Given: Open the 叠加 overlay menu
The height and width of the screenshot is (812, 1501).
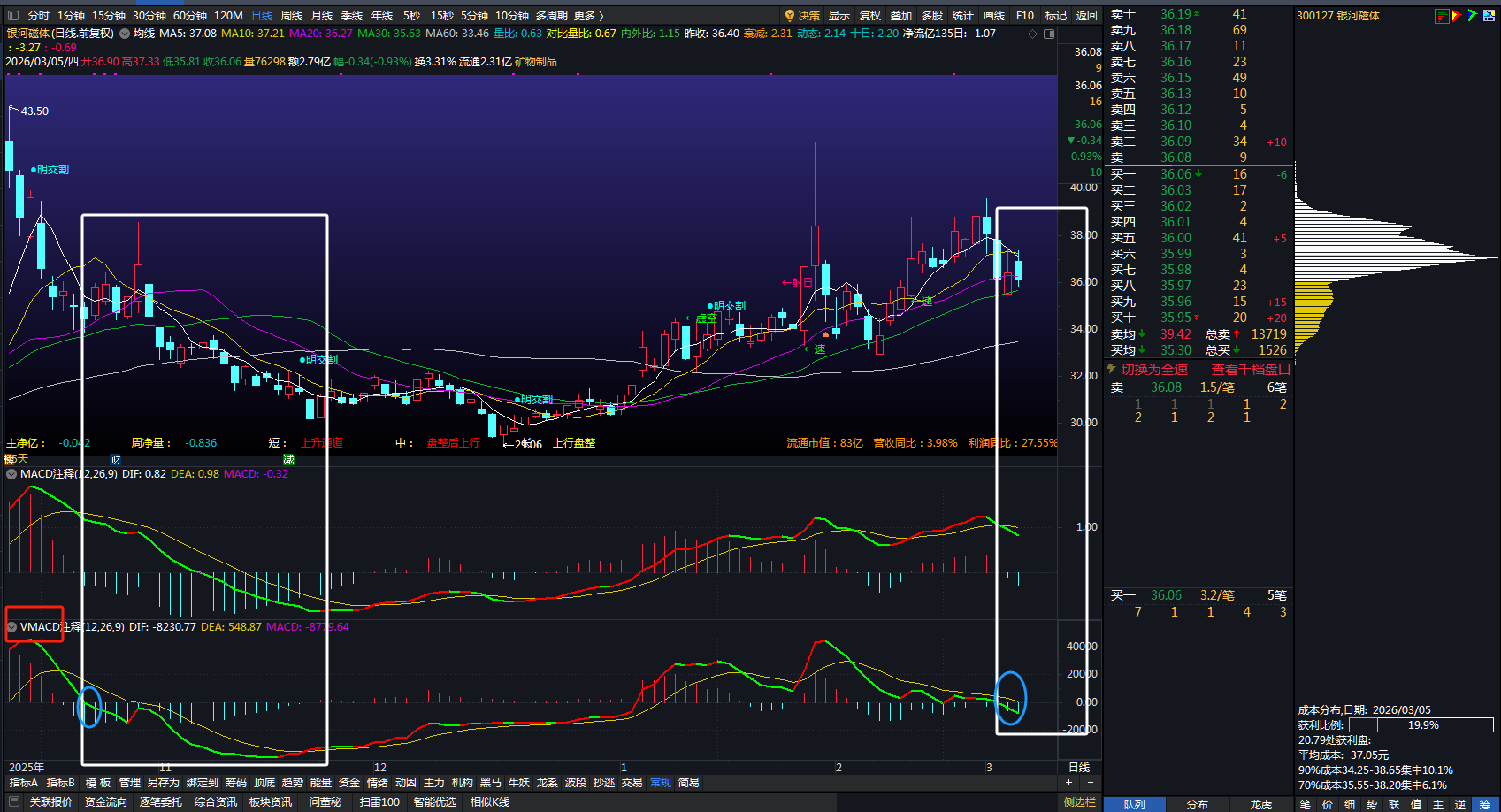Looking at the screenshot, I should pyautogui.click(x=901, y=15).
